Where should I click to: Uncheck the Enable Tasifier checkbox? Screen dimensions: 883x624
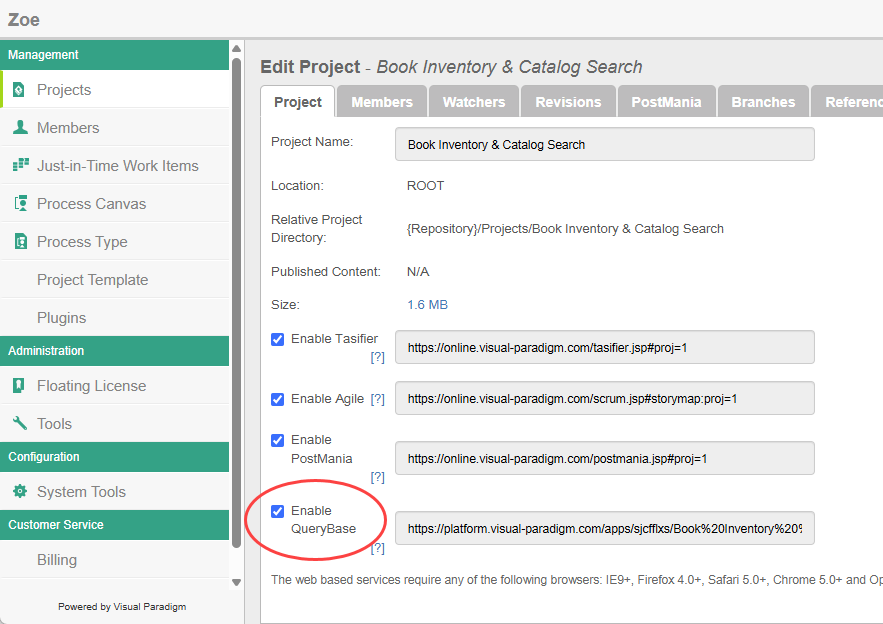tap(278, 339)
